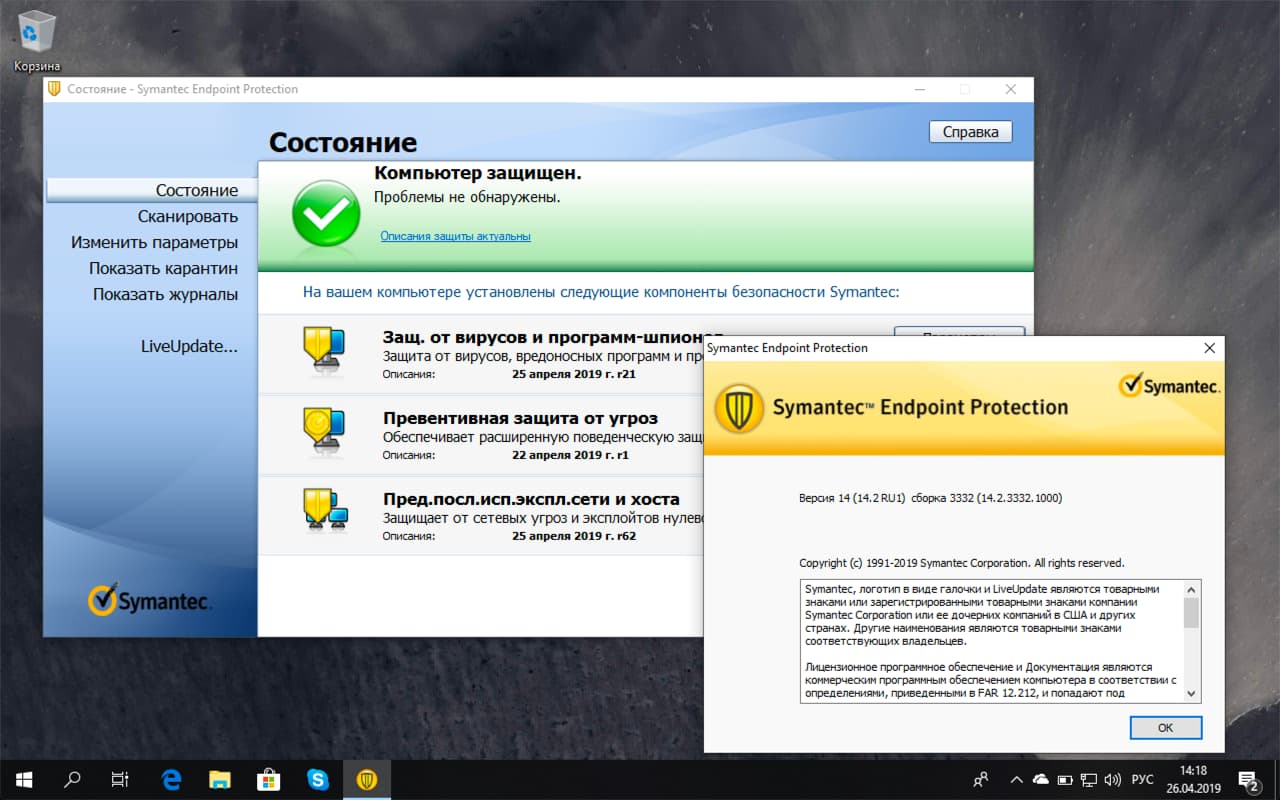
Task: Click the Symantec logo in the sidebar
Action: coord(148,600)
